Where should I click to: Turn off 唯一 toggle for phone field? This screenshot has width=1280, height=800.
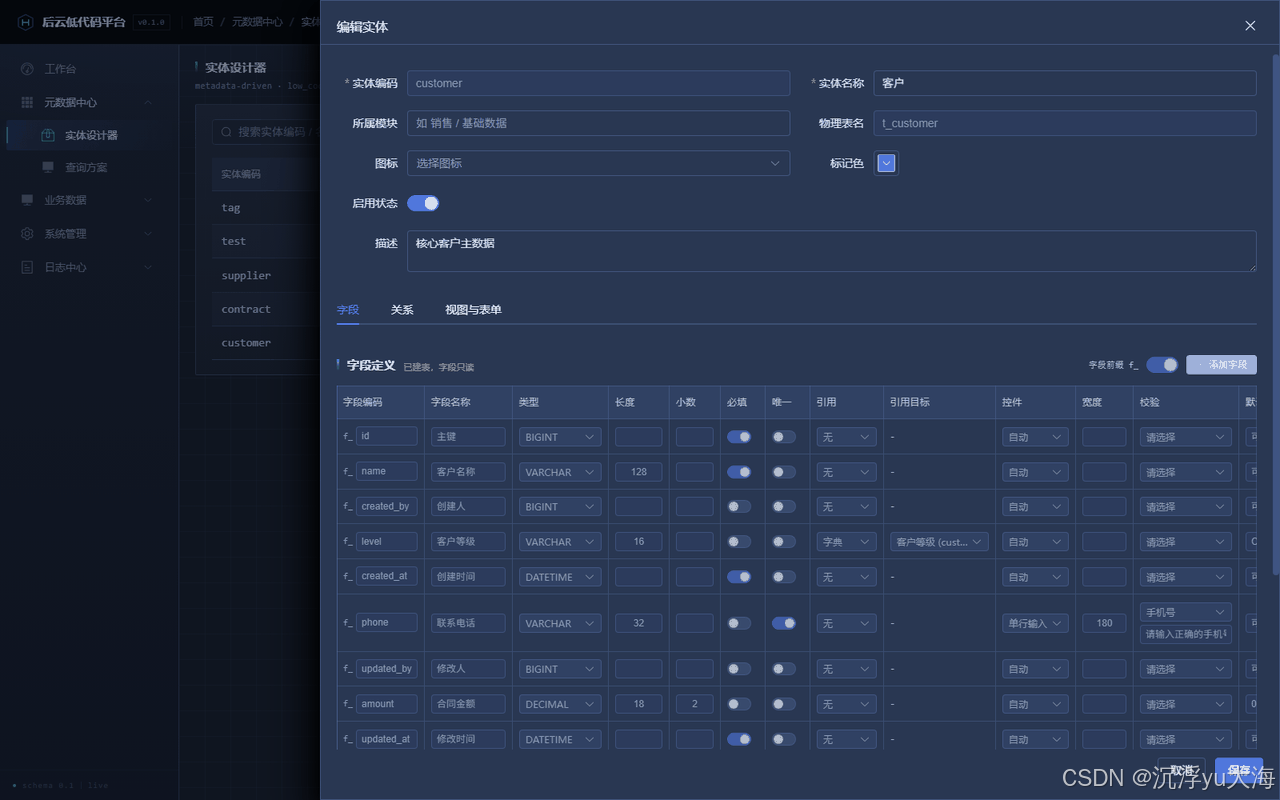pyautogui.click(x=784, y=623)
